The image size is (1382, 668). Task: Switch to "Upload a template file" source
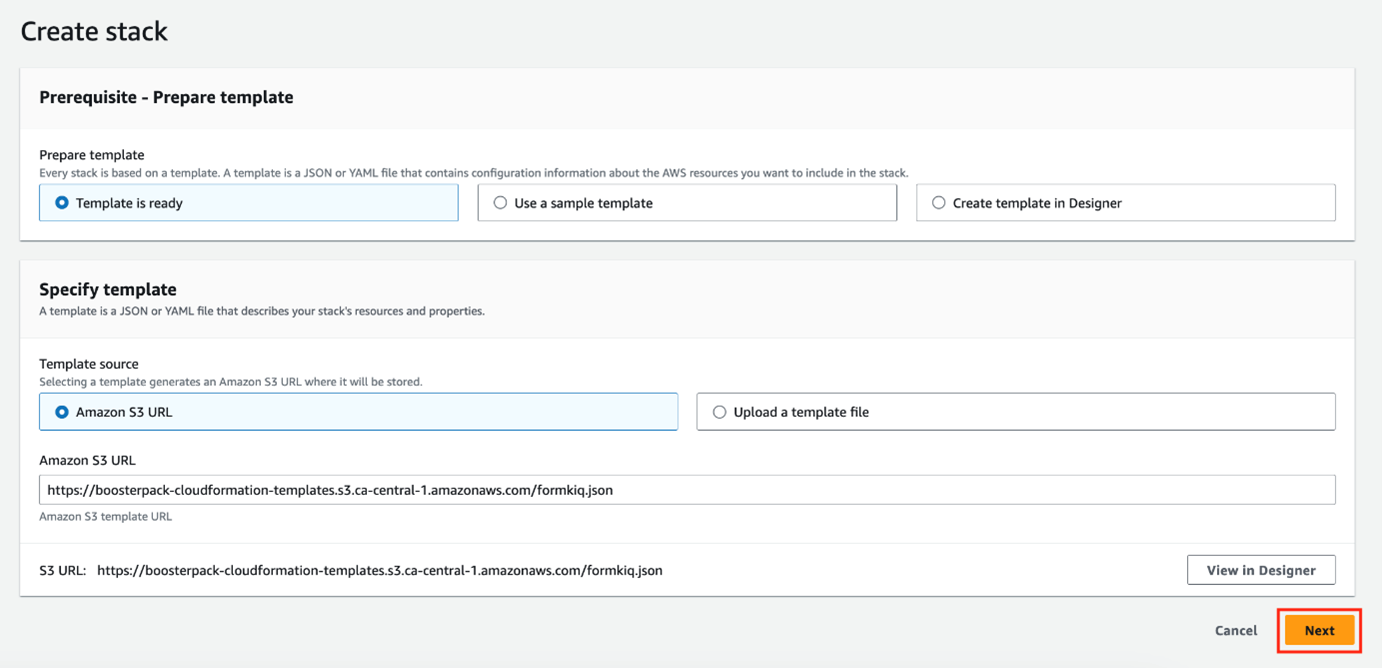click(x=719, y=412)
